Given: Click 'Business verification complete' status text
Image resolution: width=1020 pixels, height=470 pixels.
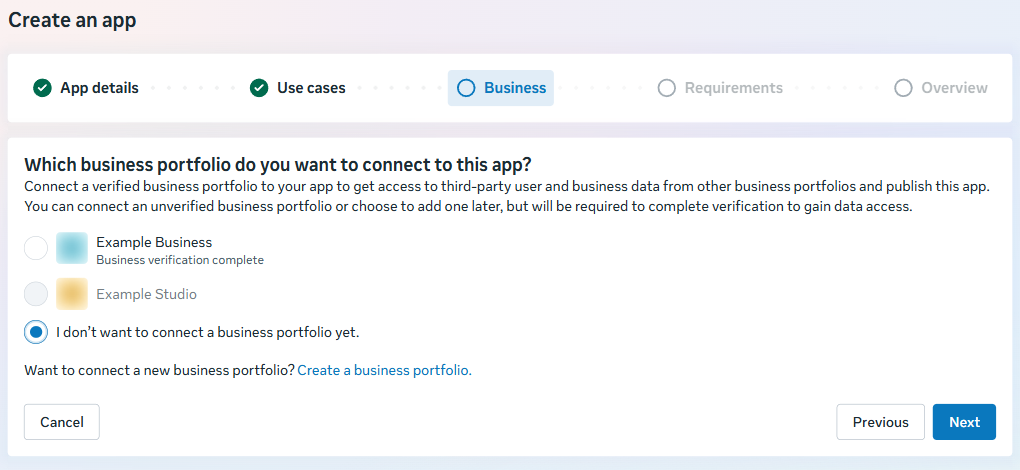Looking at the screenshot, I should point(180,260).
